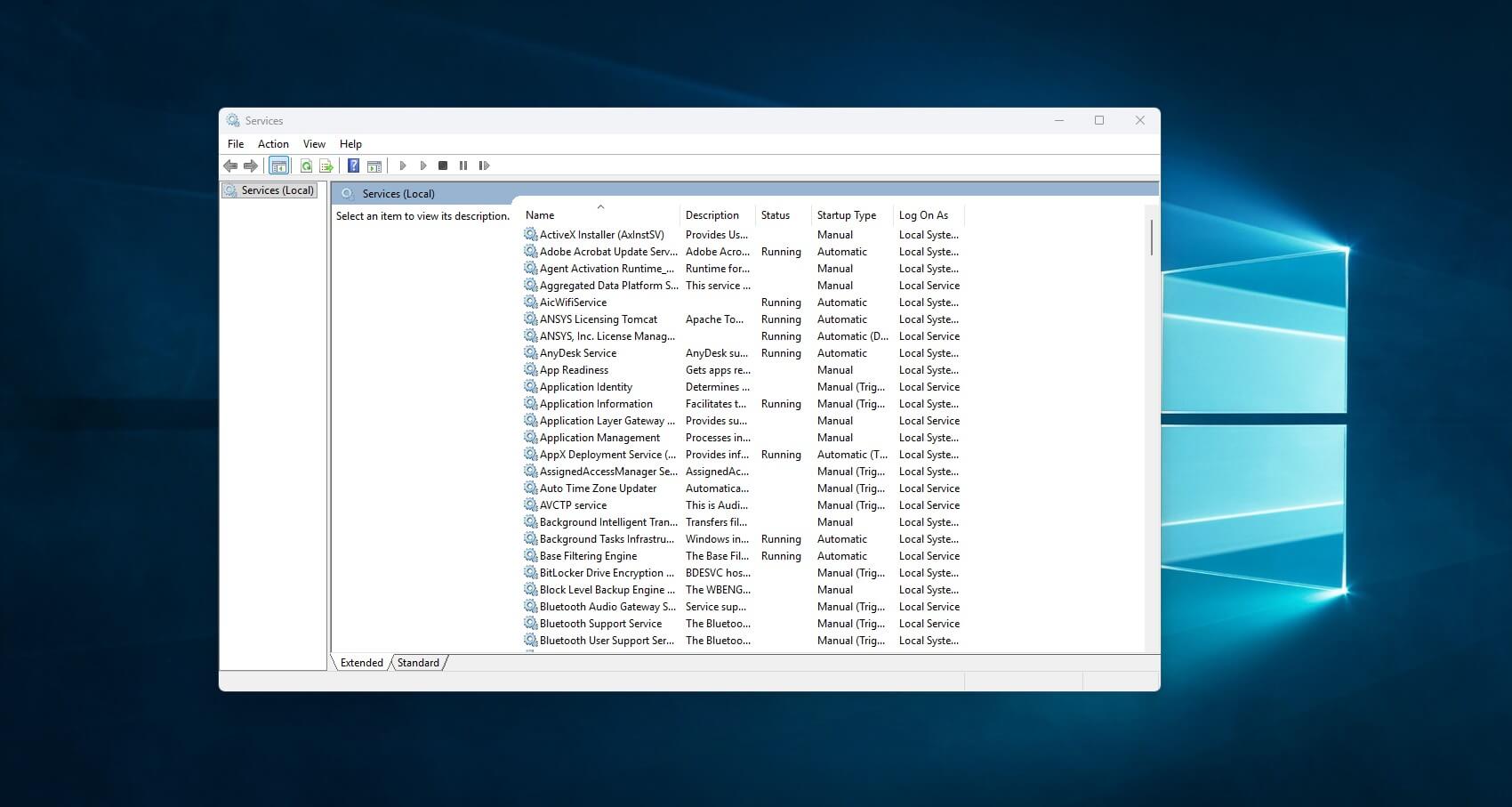1512x807 pixels.
Task: Select ANSYS, Inc. License Manag... service
Action: pyautogui.click(x=743, y=336)
